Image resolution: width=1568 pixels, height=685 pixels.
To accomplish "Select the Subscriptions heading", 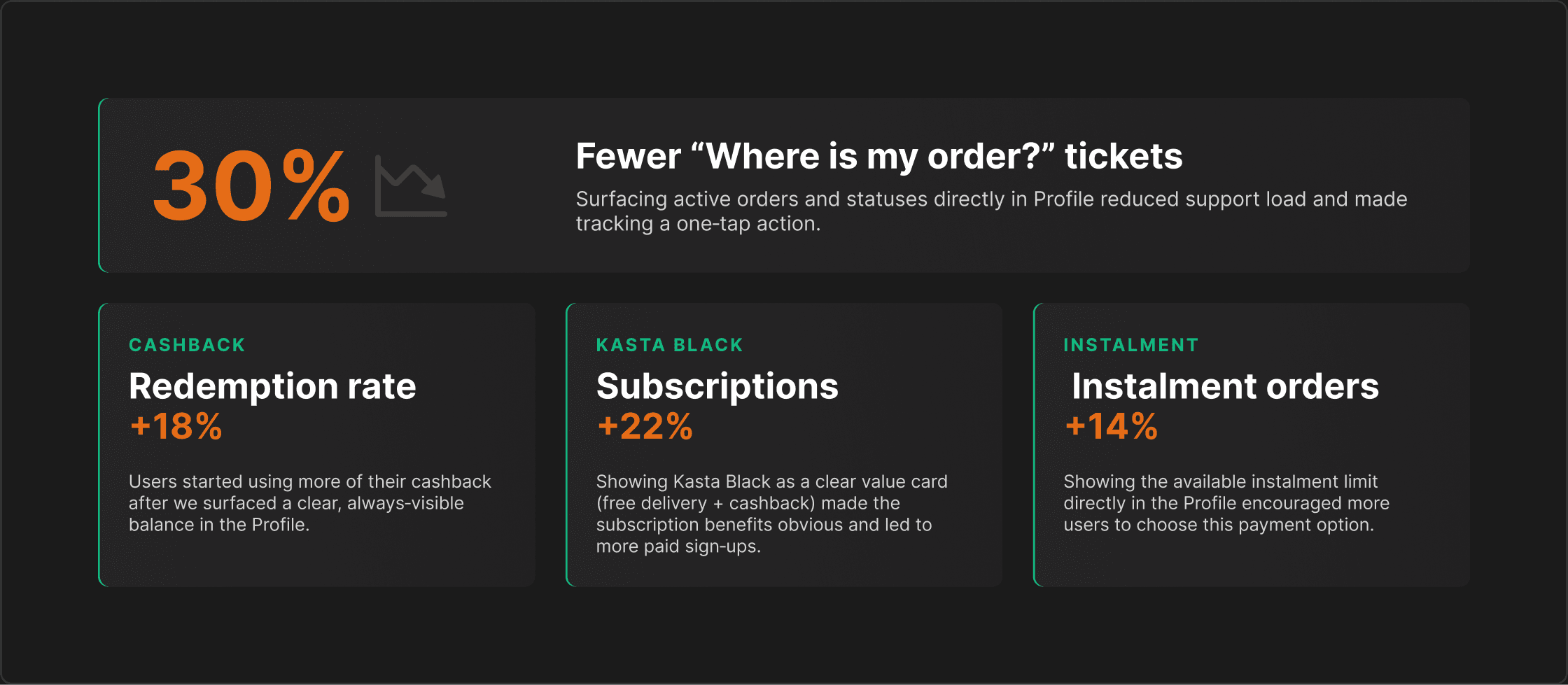I will coord(717,386).
